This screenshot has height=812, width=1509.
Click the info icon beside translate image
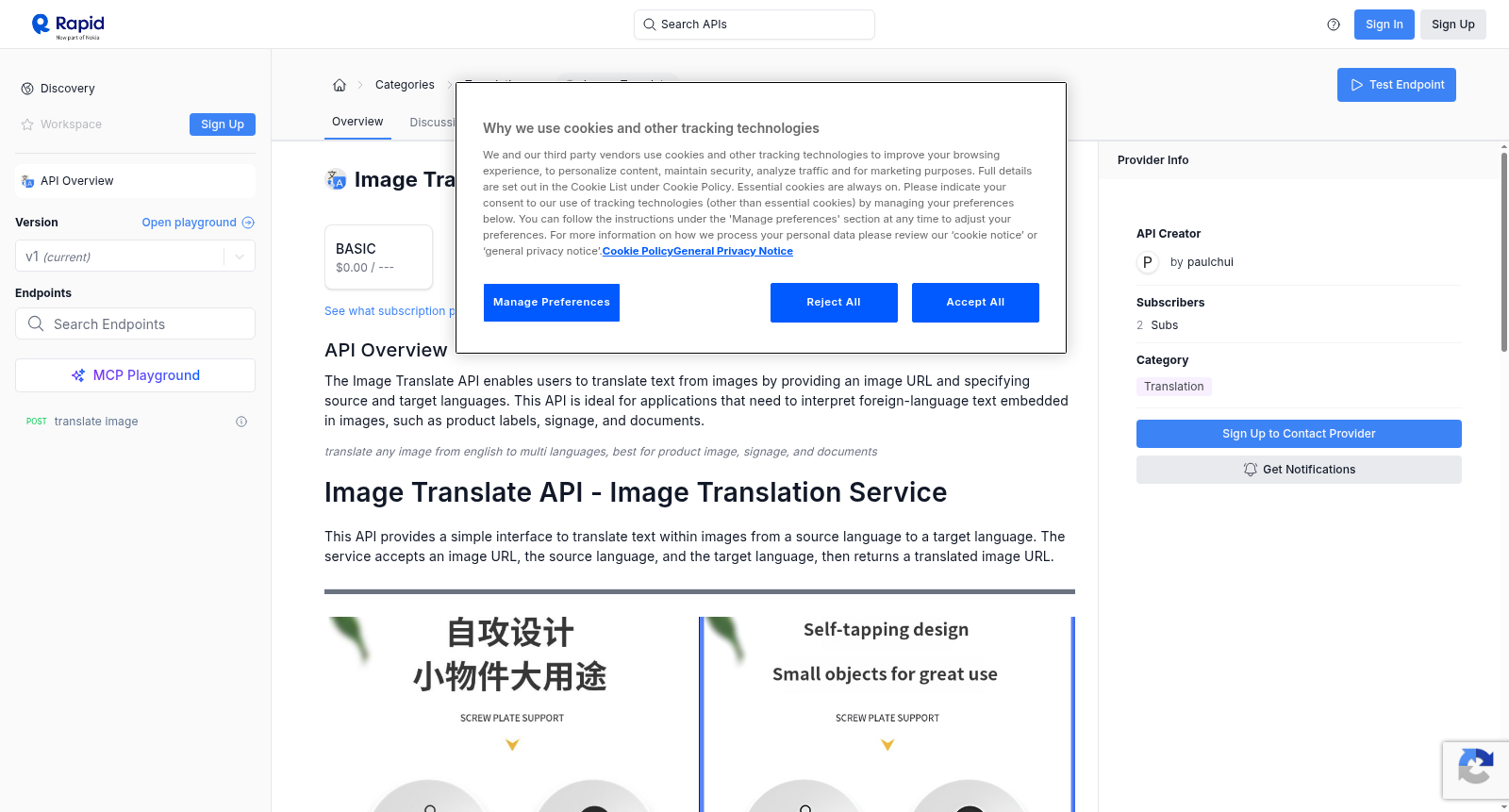click(241, 422)
